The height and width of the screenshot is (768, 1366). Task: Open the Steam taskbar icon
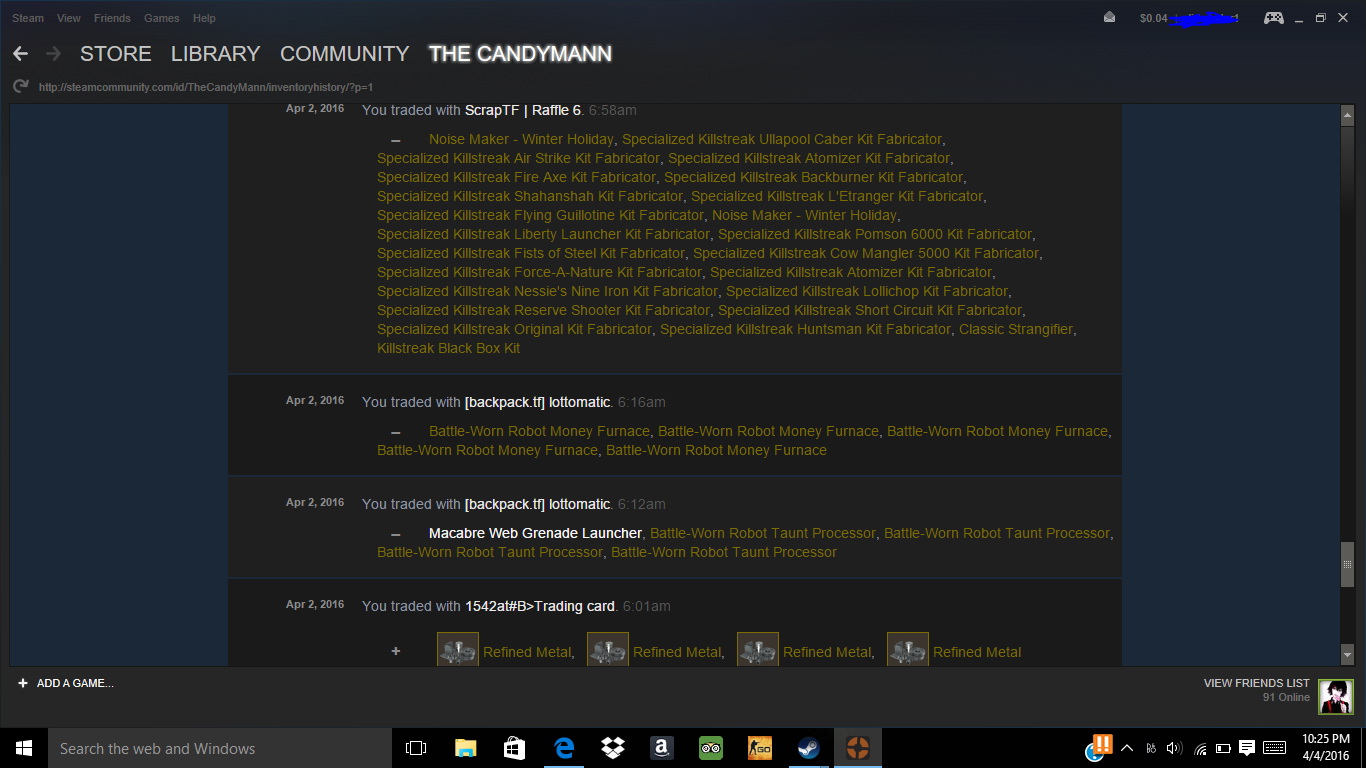coord(808,748)
